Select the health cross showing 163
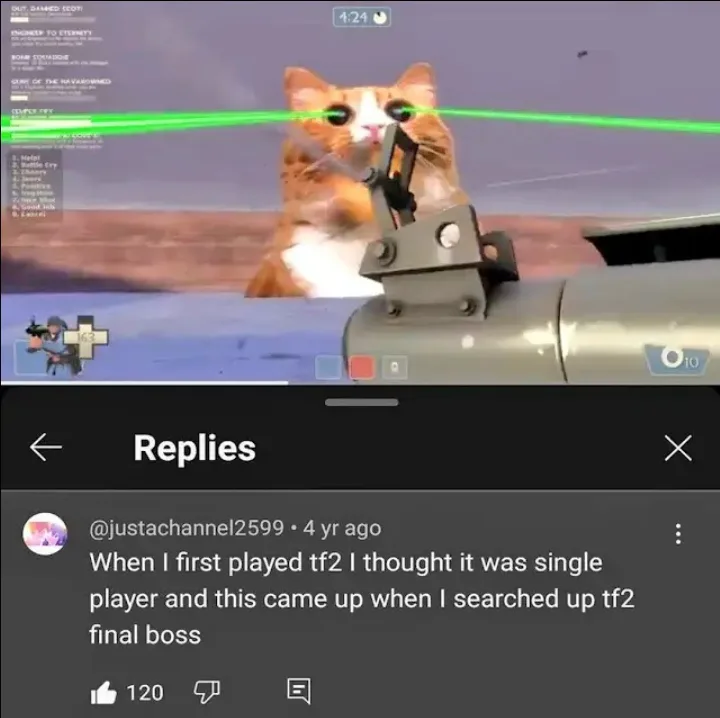Image resolution: width=720 pixels, height=718 pixels. 85,337
